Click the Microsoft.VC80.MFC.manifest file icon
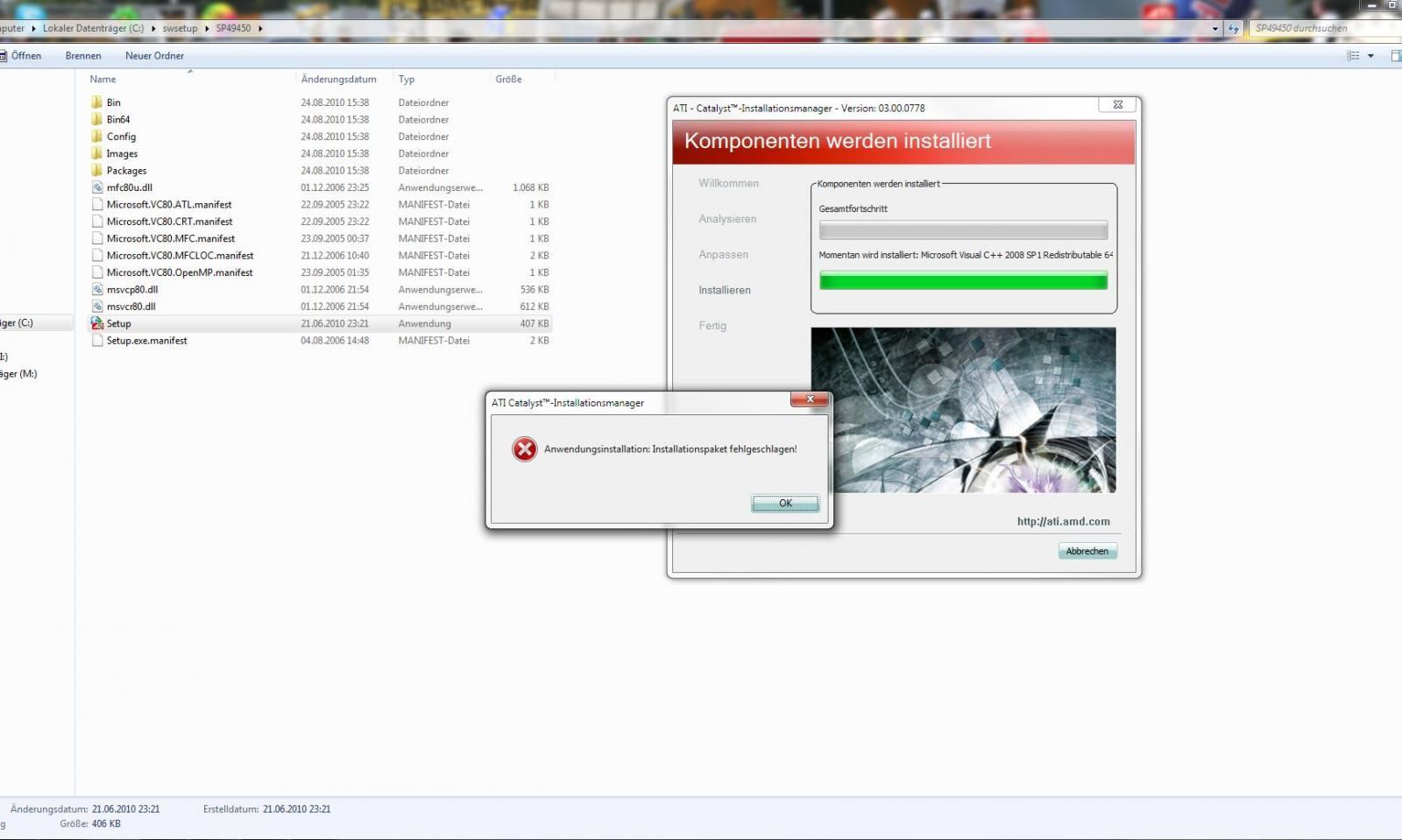1402x840 pixels. coord(96,238)
